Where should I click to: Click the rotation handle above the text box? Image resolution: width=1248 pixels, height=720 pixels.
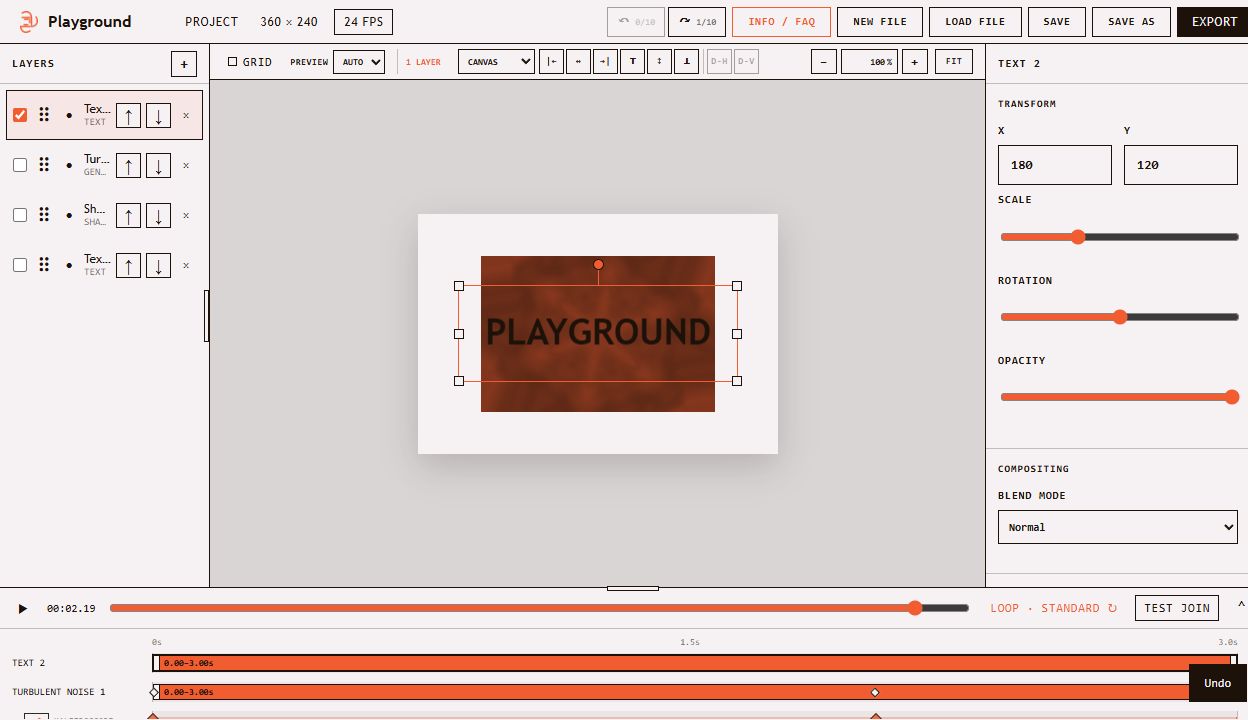point(598,265)
